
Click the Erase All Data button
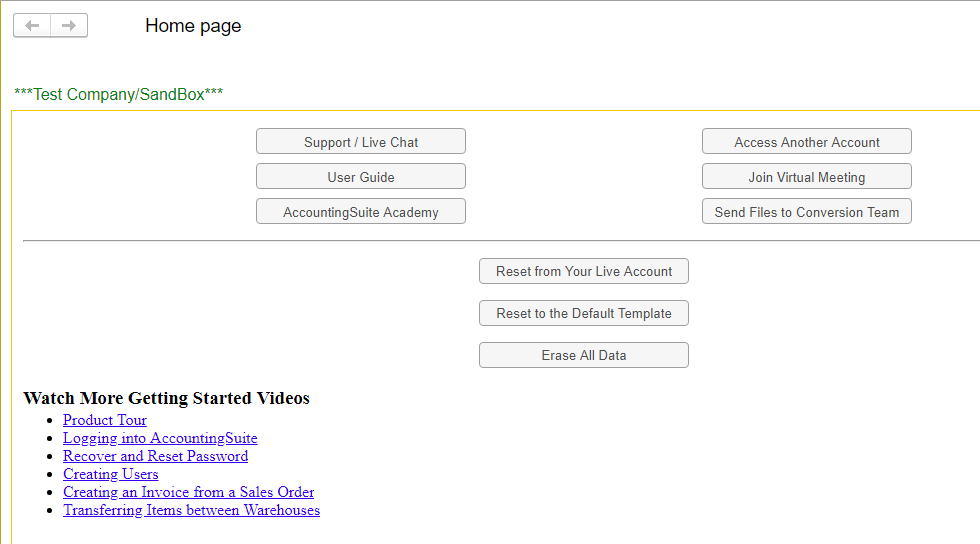(x=584, y=355)
